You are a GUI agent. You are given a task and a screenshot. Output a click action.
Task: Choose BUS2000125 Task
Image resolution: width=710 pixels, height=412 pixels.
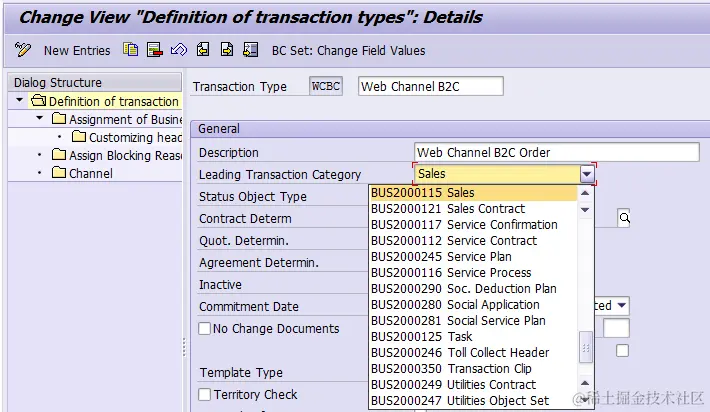click(x=473, y=336)
